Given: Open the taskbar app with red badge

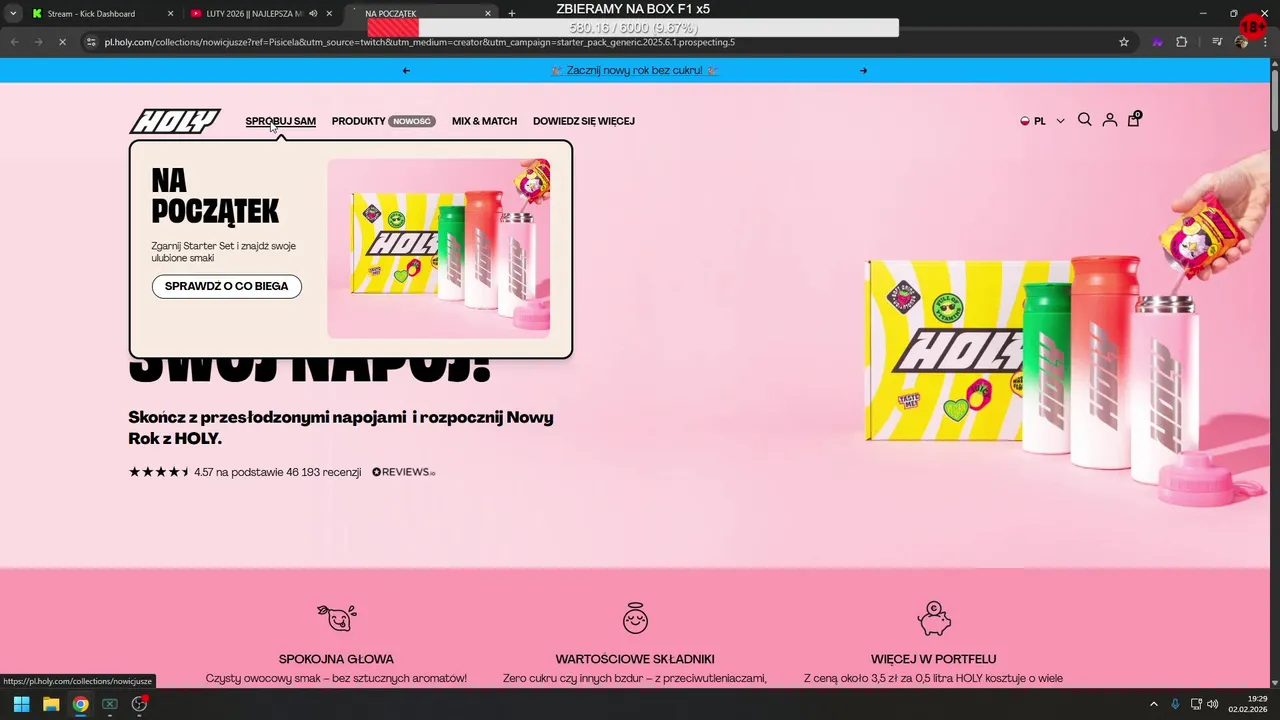Looking at the screenshot, I should 139,704.
